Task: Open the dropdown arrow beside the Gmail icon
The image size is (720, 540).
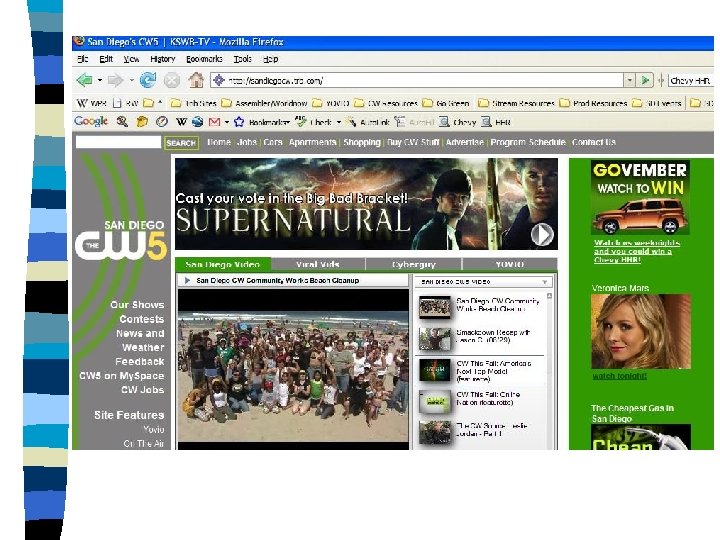Action: coord(226,122)
